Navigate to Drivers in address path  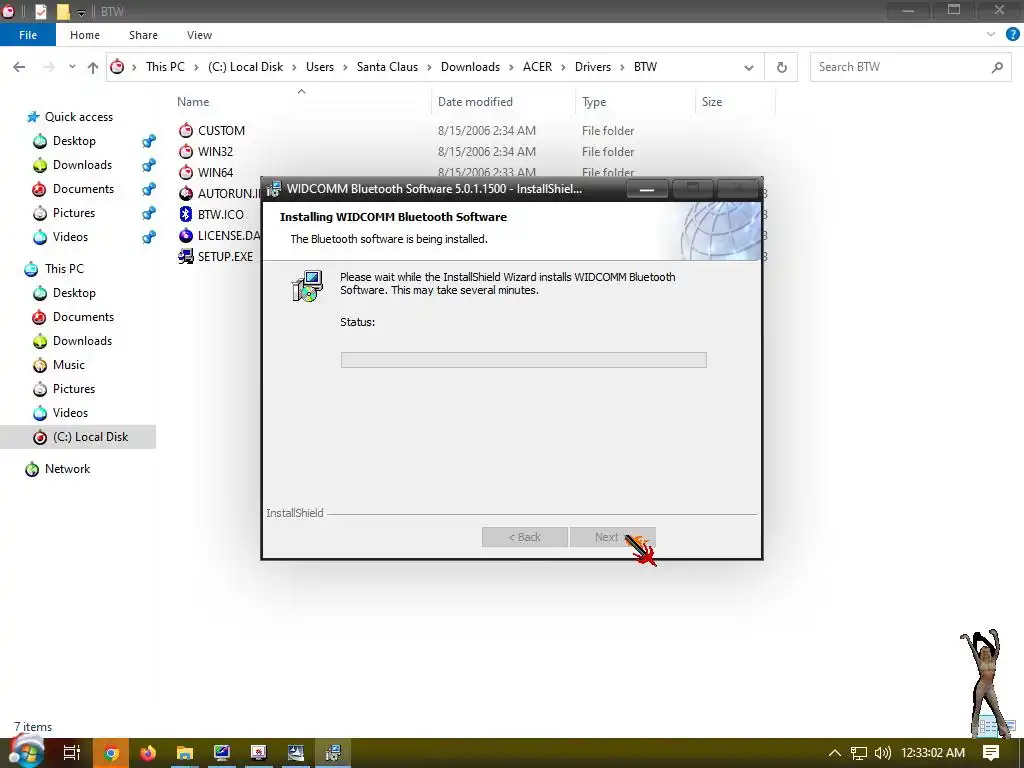point(593,67)
